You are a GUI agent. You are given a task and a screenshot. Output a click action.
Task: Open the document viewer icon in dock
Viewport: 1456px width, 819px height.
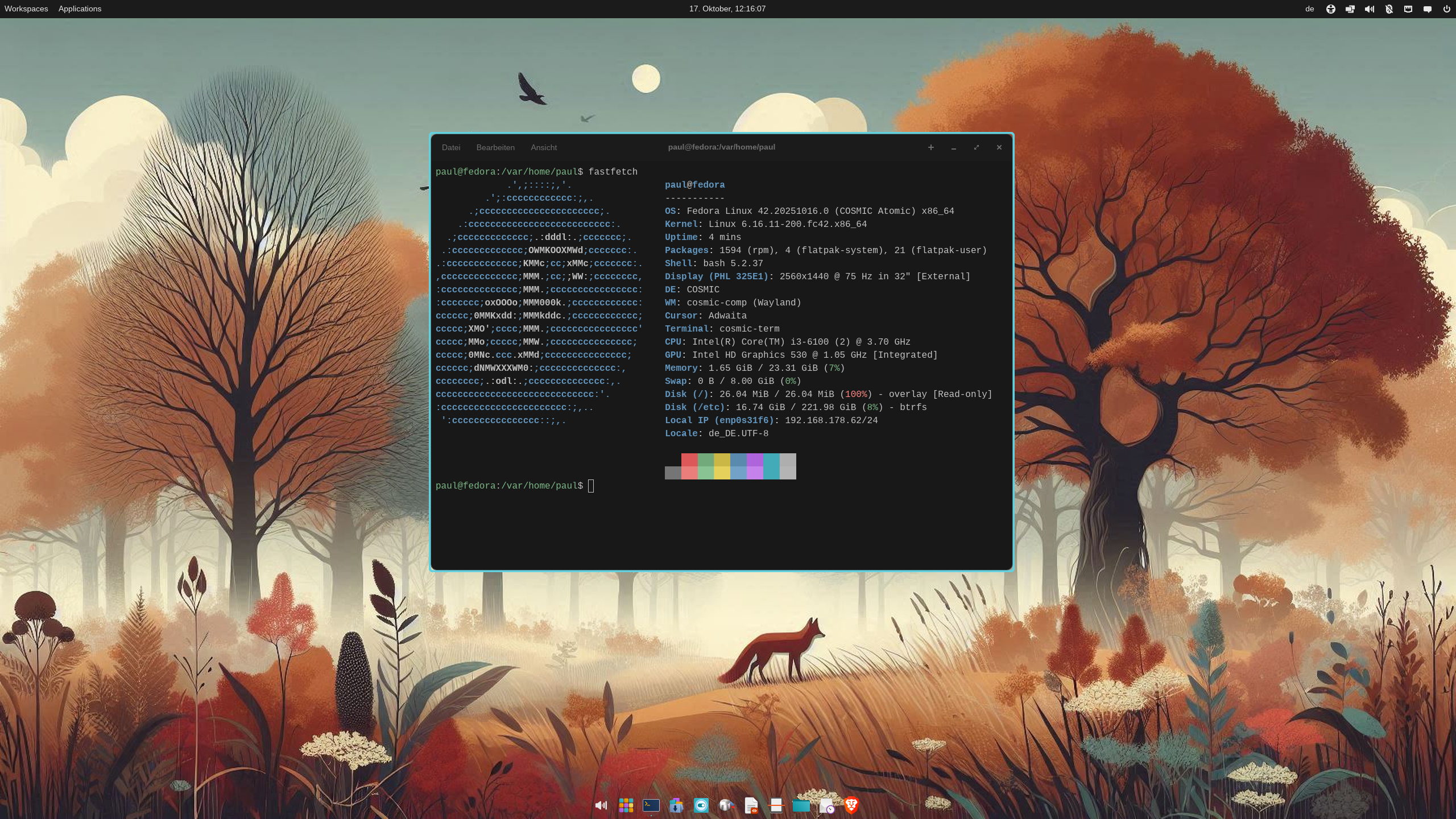point(751,805)
